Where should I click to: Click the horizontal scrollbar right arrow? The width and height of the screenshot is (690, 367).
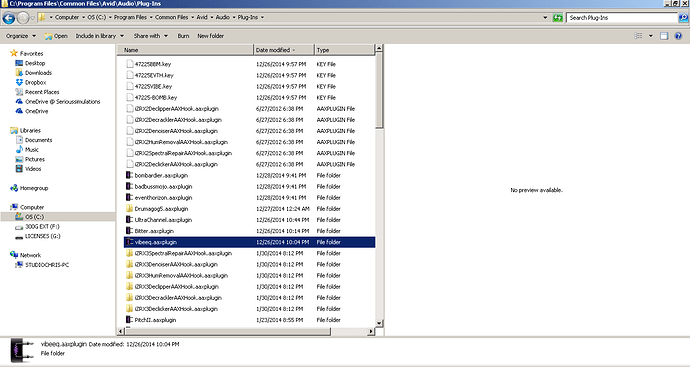pos(371,331)
